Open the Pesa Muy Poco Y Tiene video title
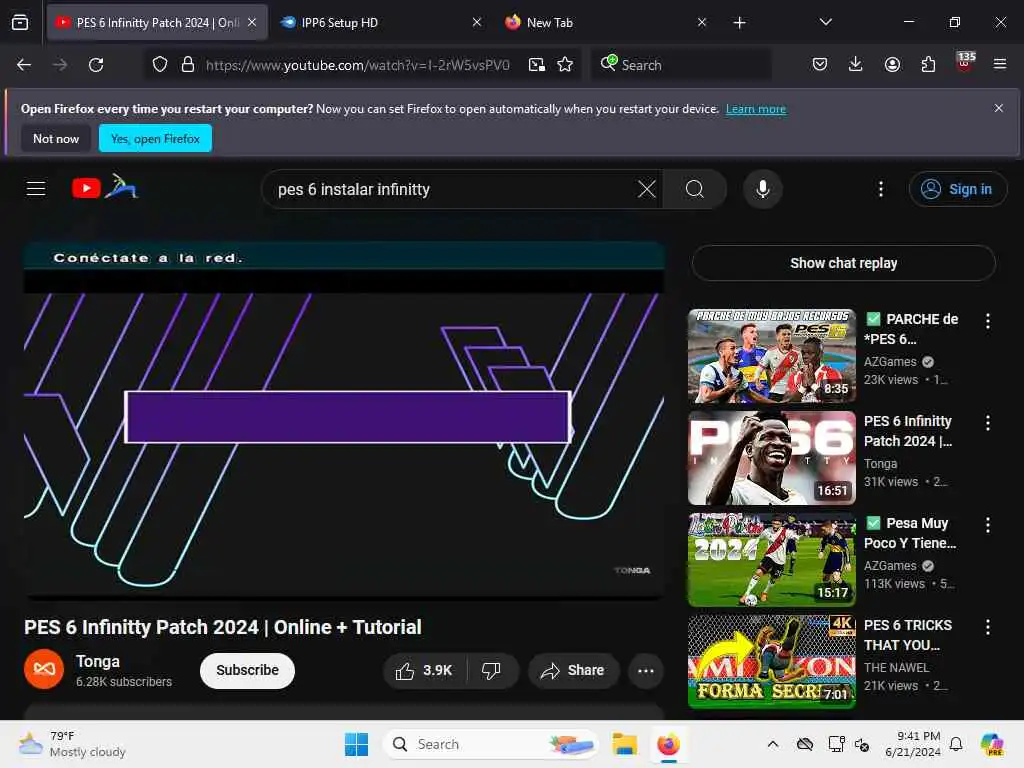 (910, 533)
